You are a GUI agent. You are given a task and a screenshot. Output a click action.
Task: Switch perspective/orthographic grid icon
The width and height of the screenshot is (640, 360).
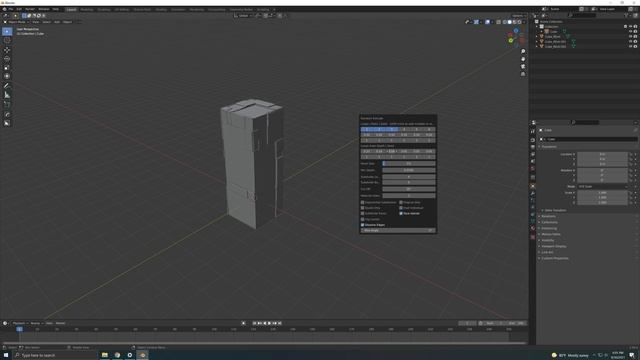(523, 74)
